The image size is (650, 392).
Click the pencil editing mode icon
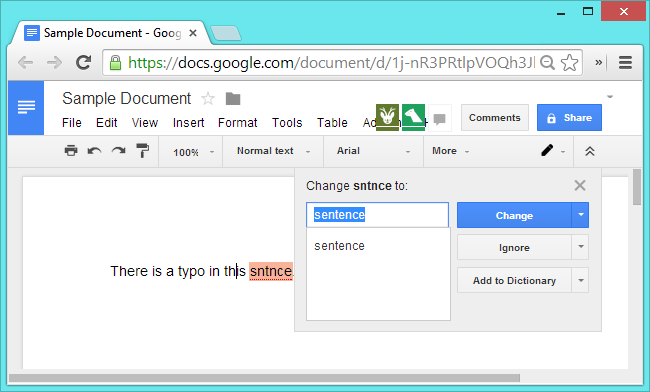[547, 150]
